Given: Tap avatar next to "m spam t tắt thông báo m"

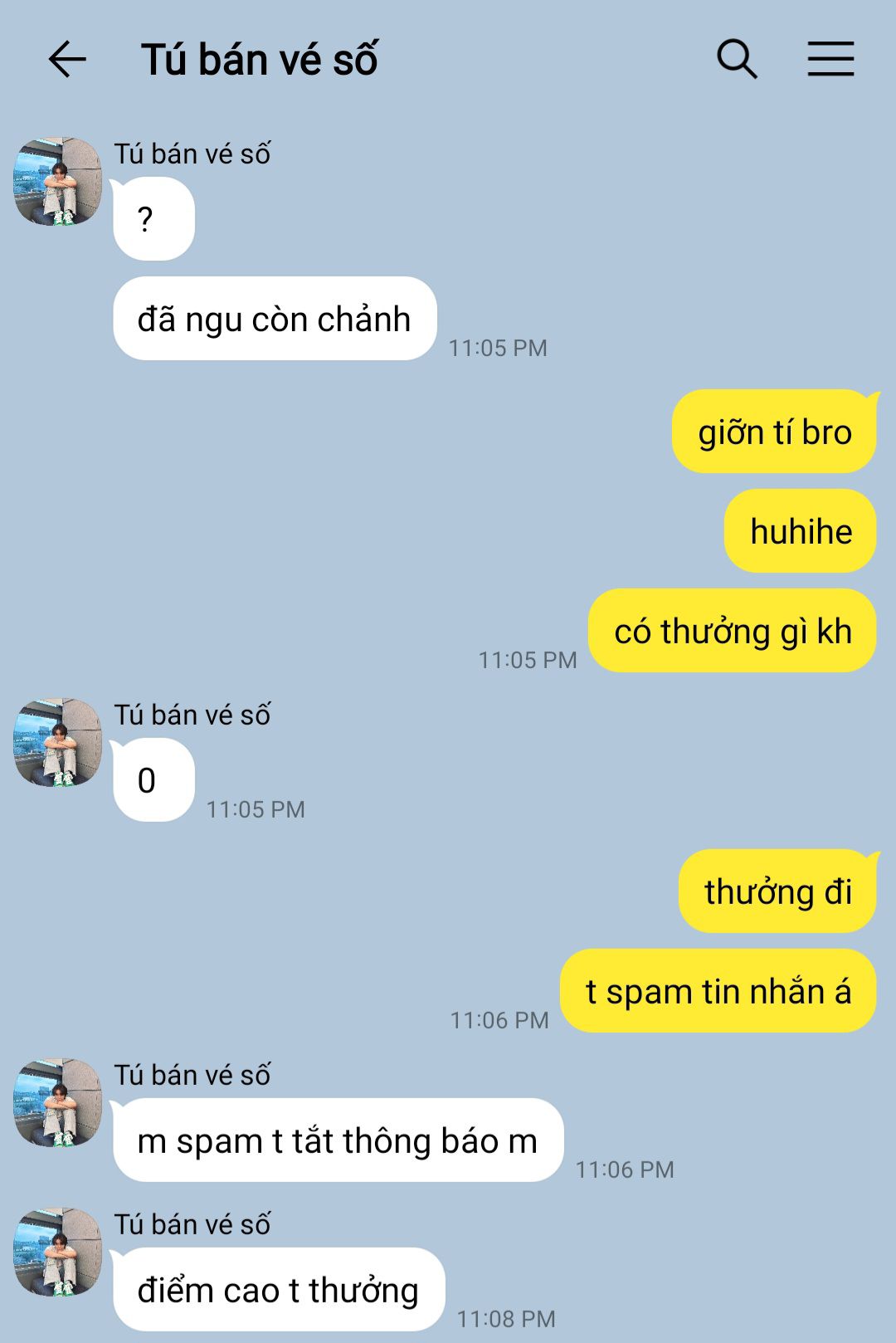Looking at the screenshot, I should pos(57,1103).
